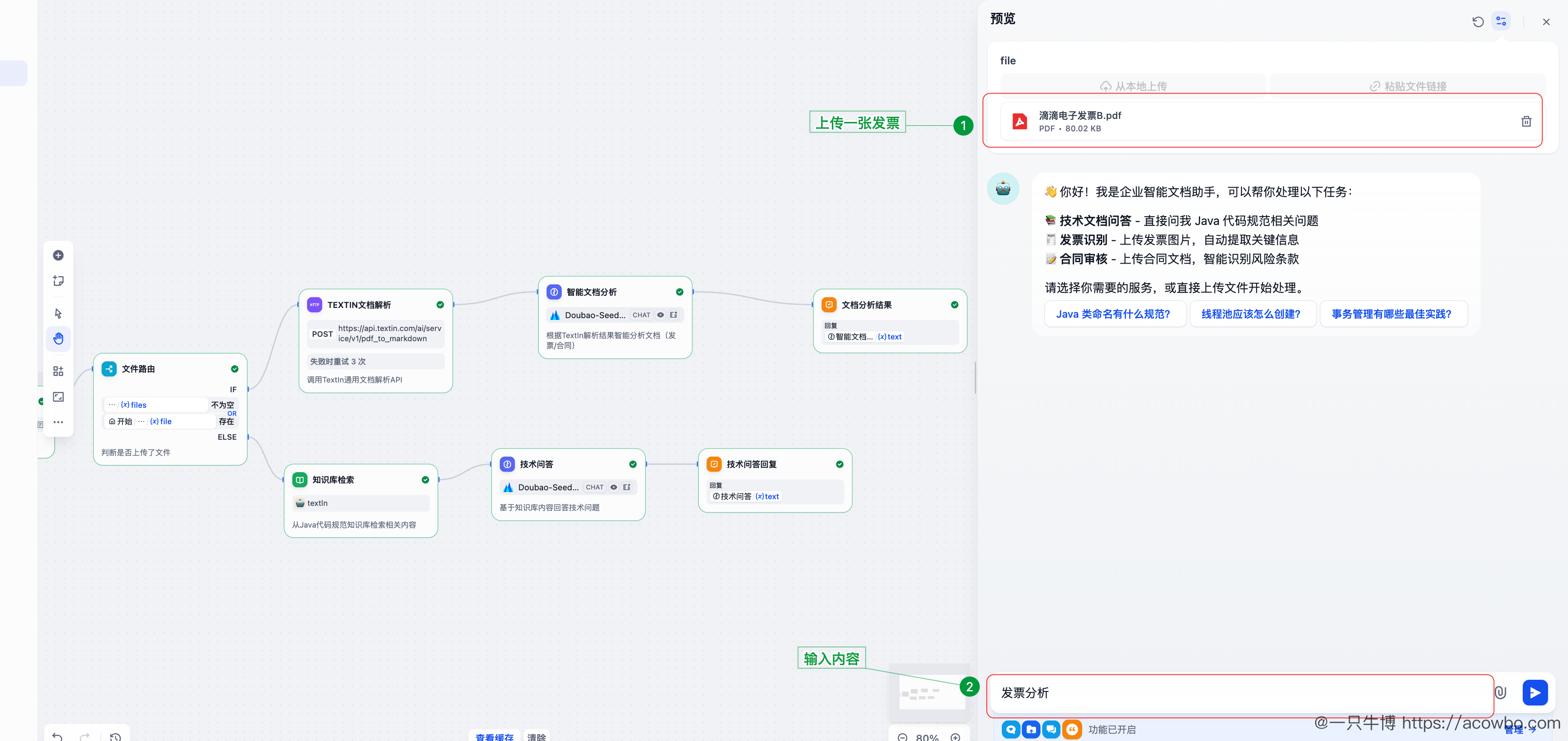The width and height of the screenshot is (1568, 741).
Task: Delete uploaded 滴滴电子发票B.pdf with trash icon
Action: point(1526,122)
